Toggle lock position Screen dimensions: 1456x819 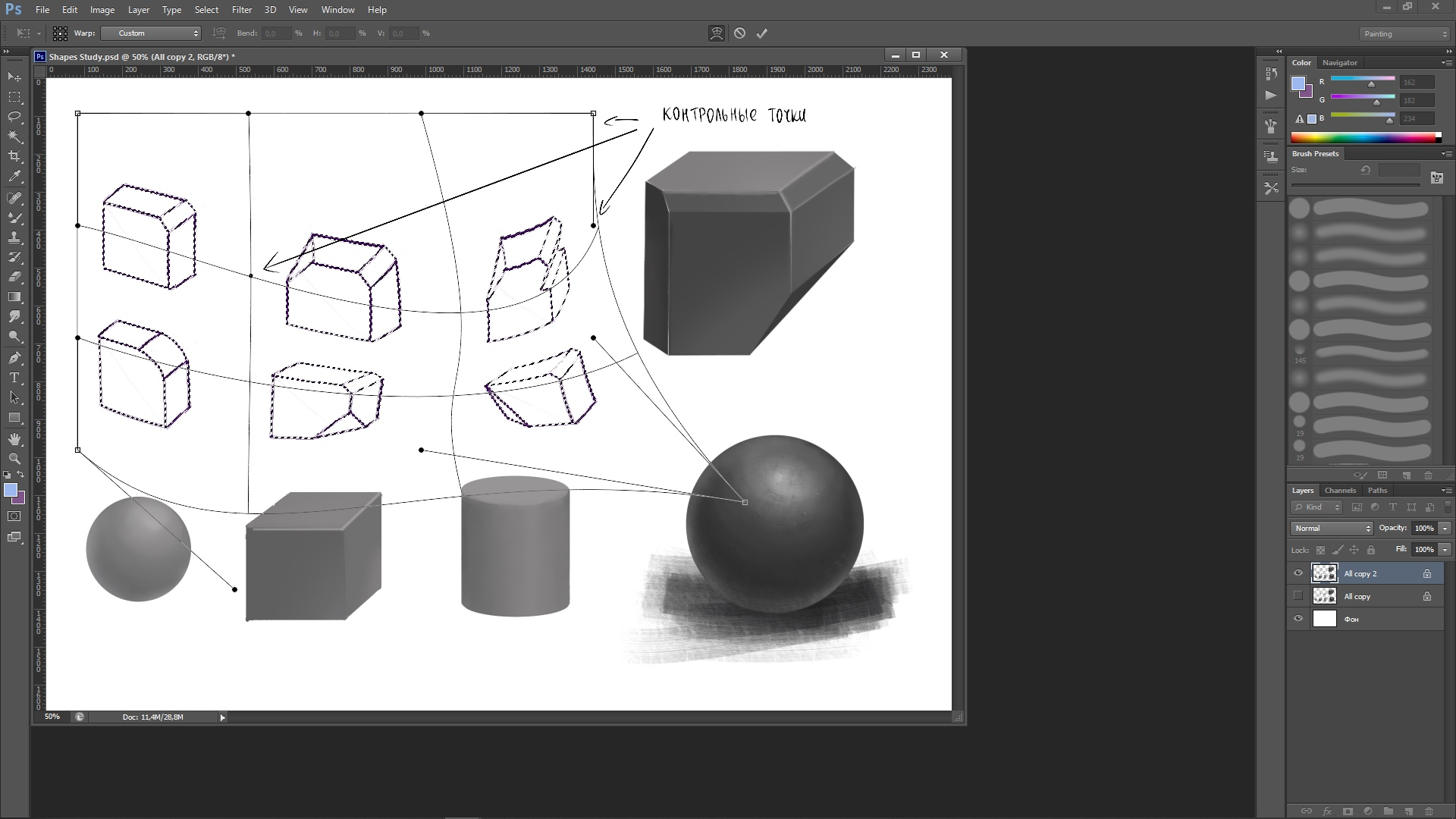1354,550
